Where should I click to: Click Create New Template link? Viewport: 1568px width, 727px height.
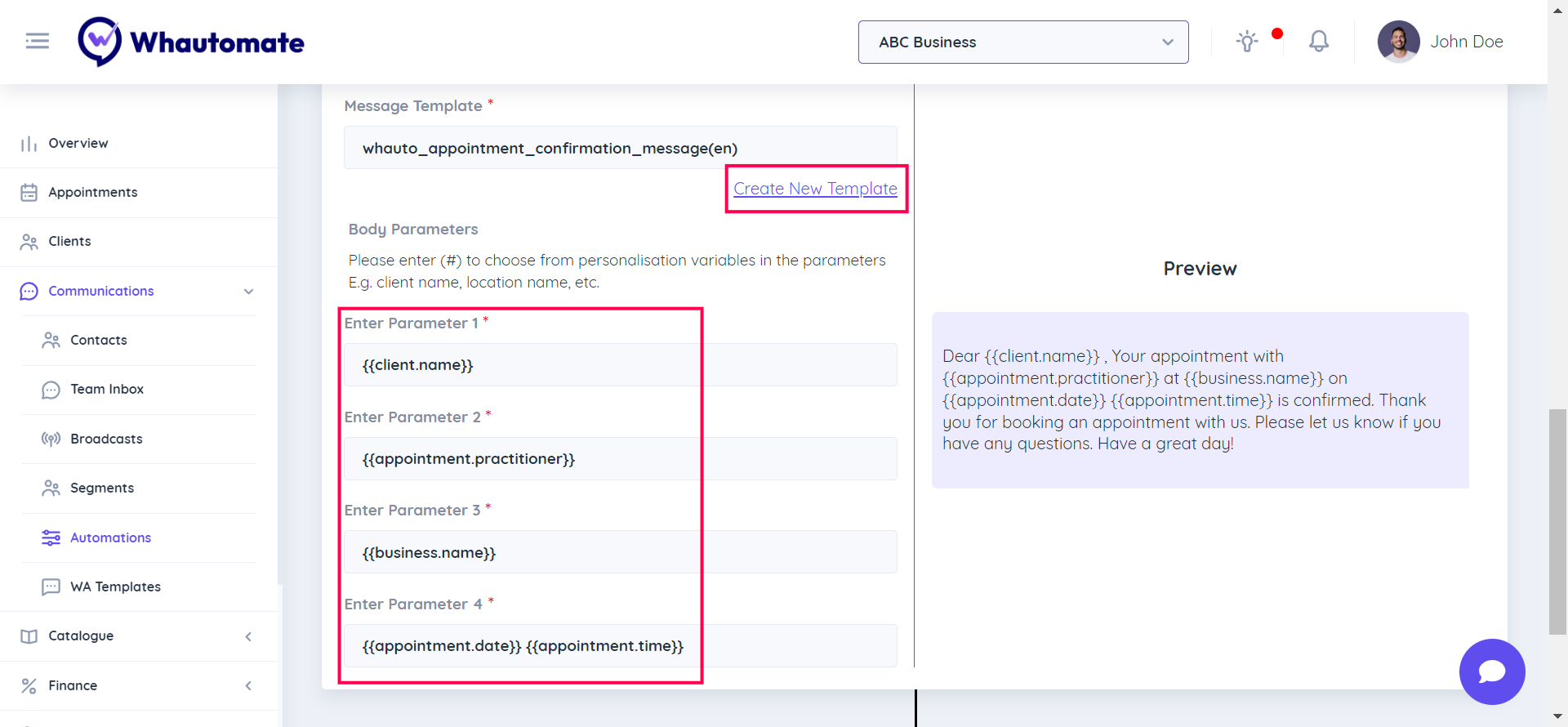click(815, 189)
